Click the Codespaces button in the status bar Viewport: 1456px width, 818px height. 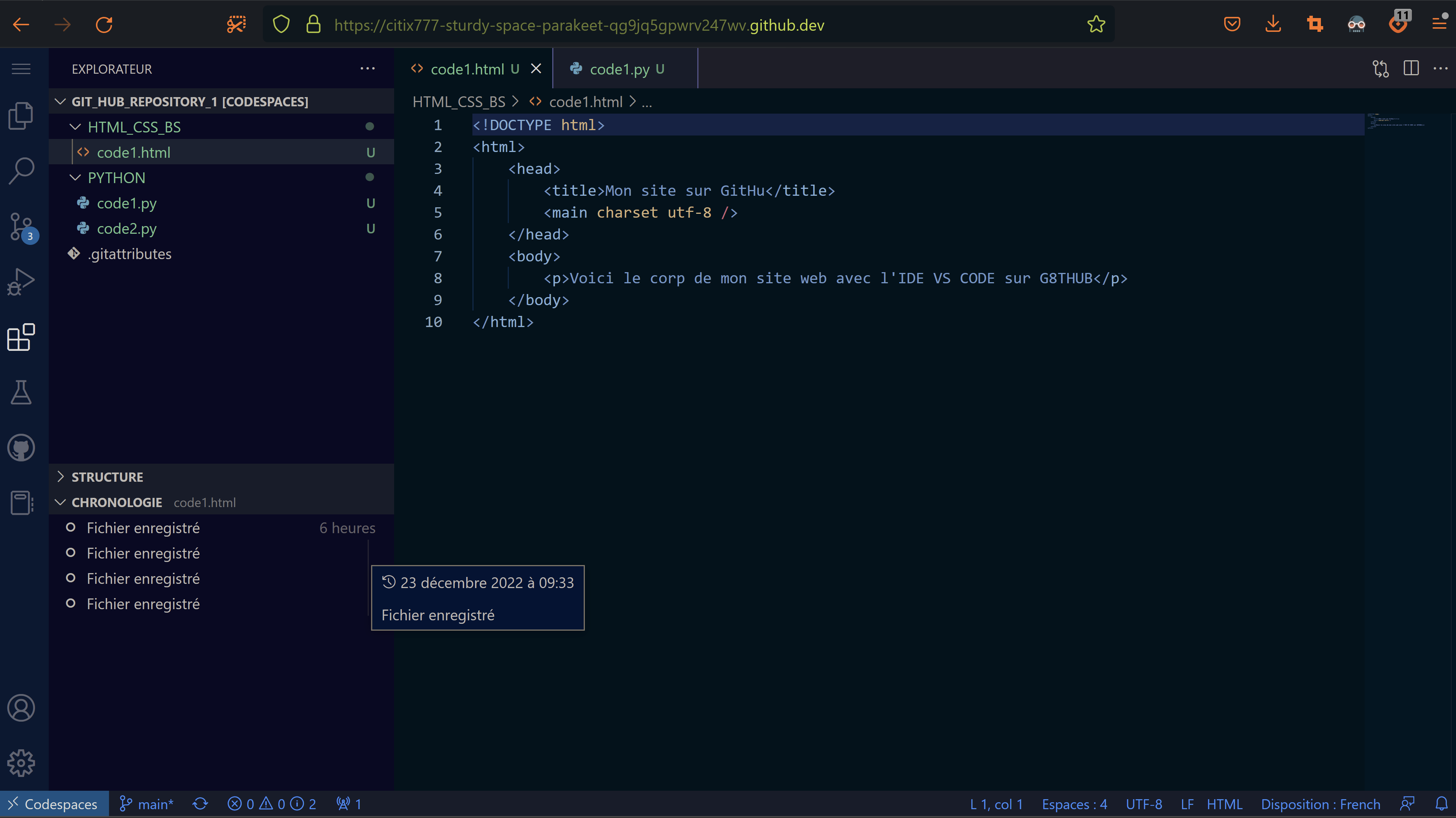[x=54, y=803]
